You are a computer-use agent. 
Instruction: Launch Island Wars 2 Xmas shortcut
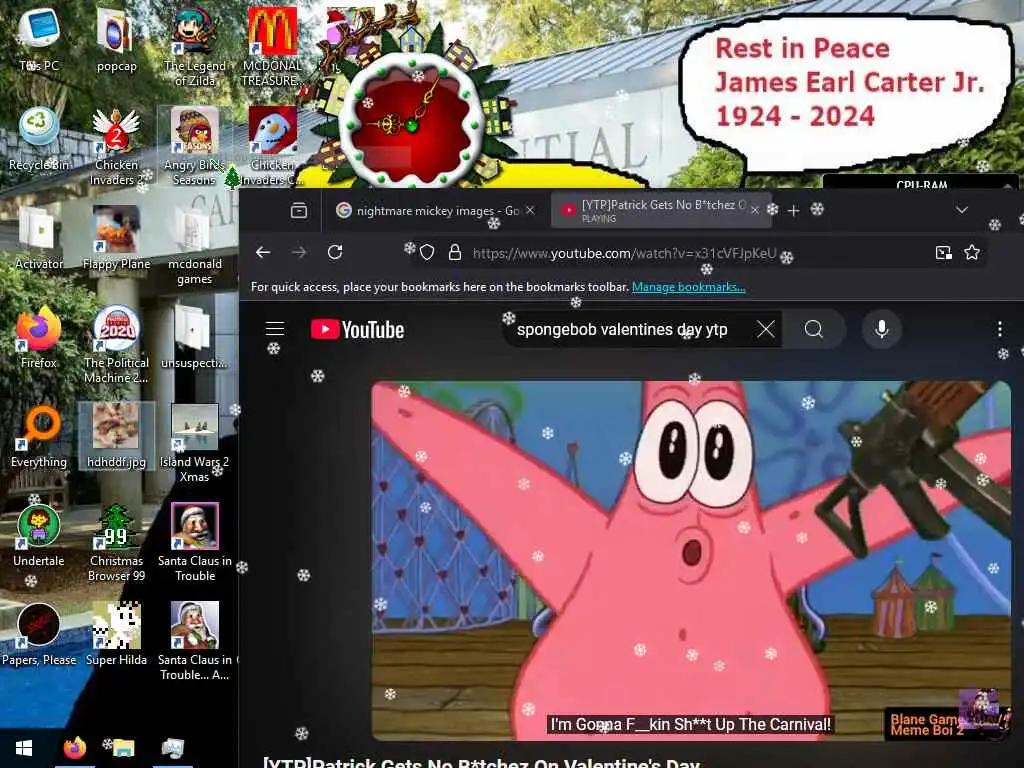[195, 443]
